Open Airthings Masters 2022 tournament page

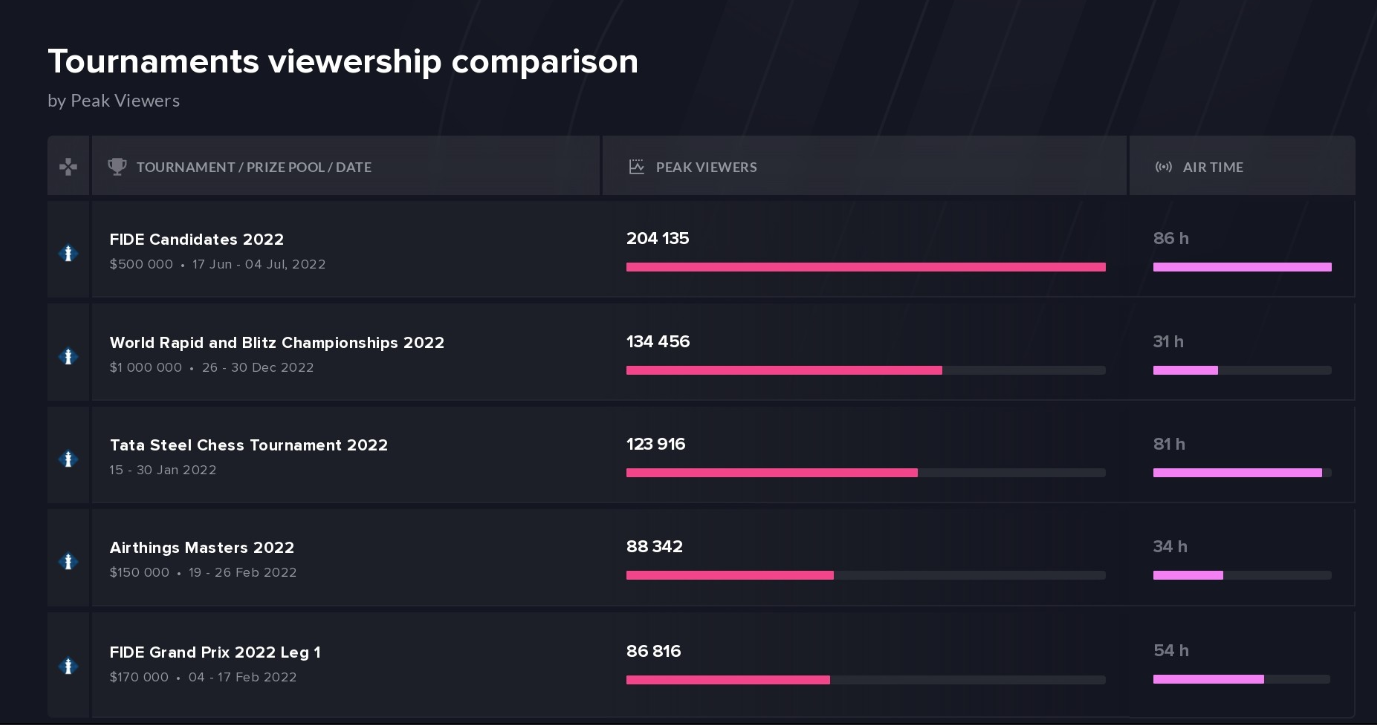202,548
